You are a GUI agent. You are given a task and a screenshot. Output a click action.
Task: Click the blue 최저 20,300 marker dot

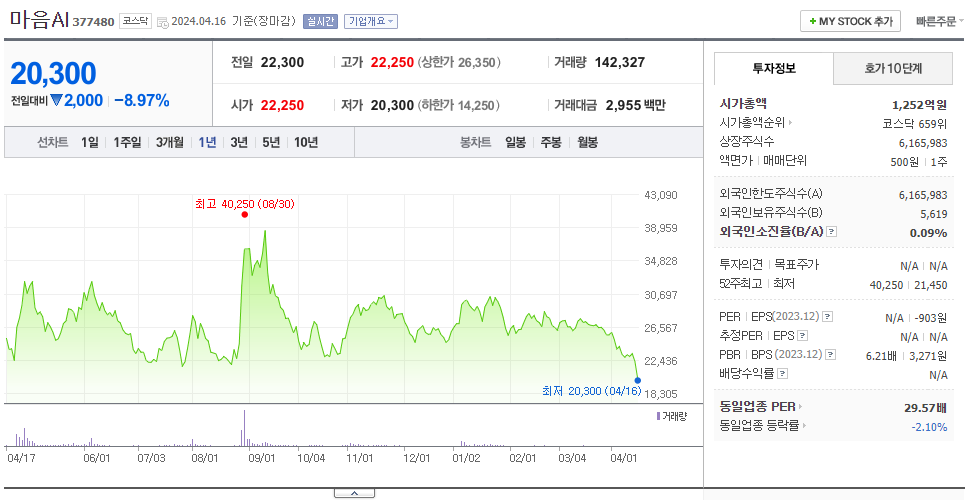click(x=638, y=380)
